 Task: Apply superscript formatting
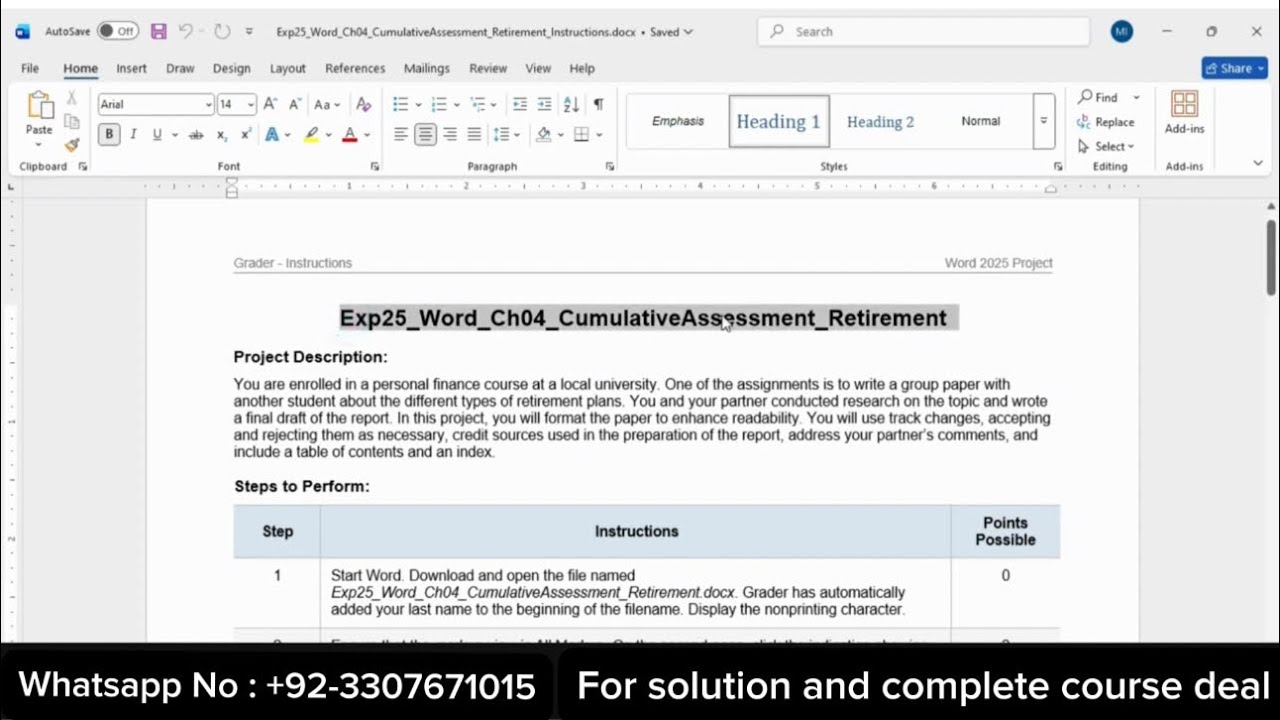[x=245, y=134]
